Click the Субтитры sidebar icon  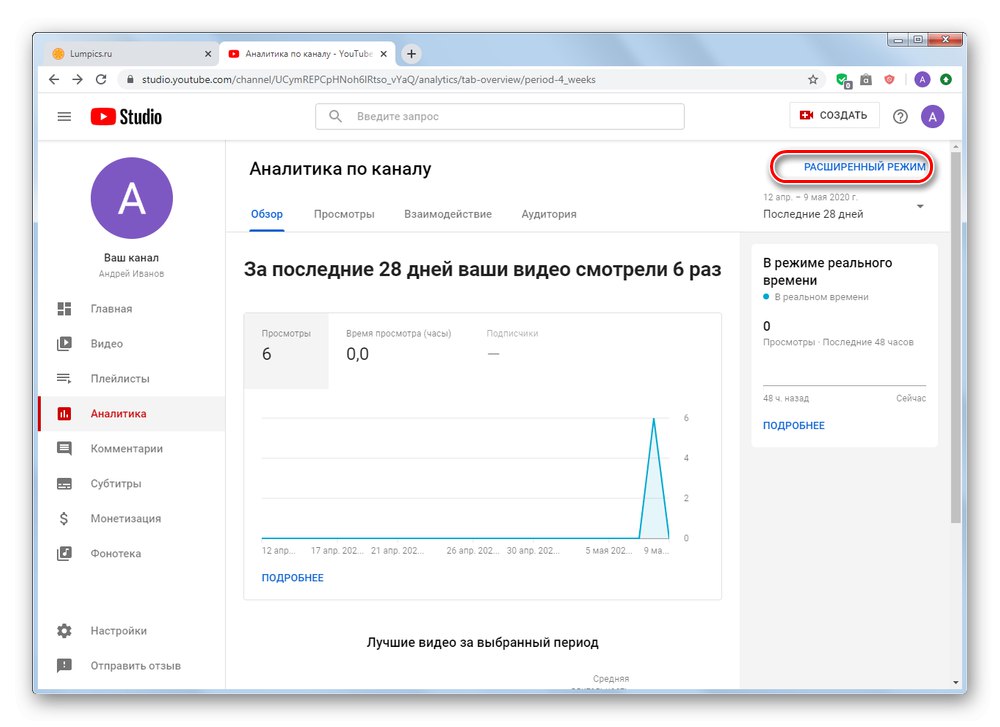64,483
